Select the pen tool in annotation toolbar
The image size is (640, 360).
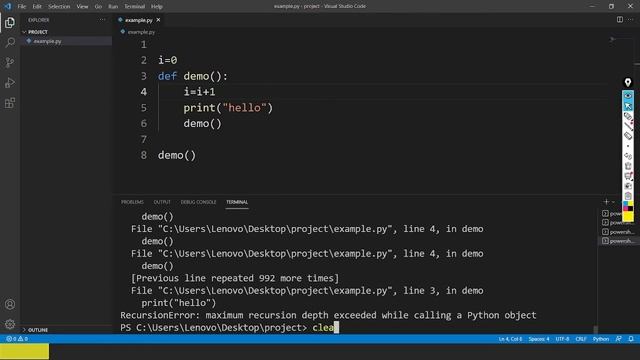click(628, 116)
